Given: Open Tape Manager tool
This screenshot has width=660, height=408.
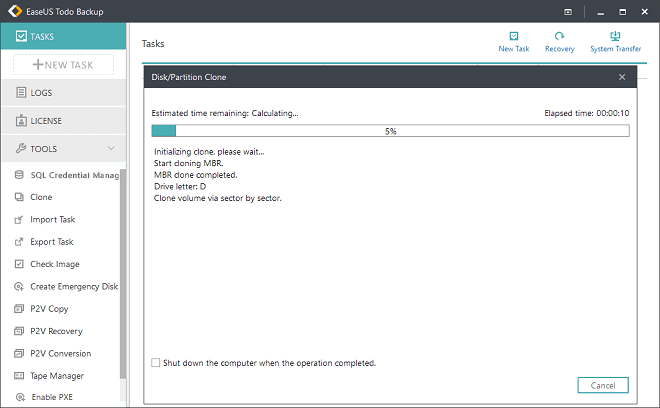Looking at the screenshot, I should coord(57,376).
